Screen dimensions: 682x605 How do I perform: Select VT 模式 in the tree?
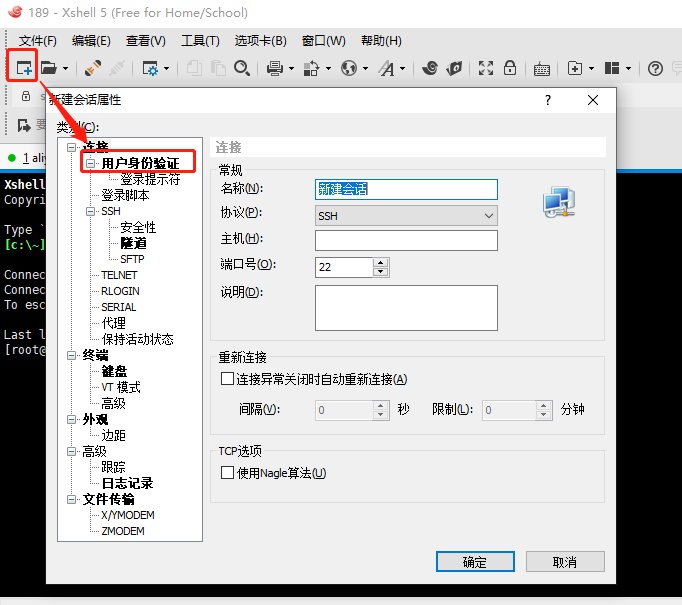pos(121,387)
